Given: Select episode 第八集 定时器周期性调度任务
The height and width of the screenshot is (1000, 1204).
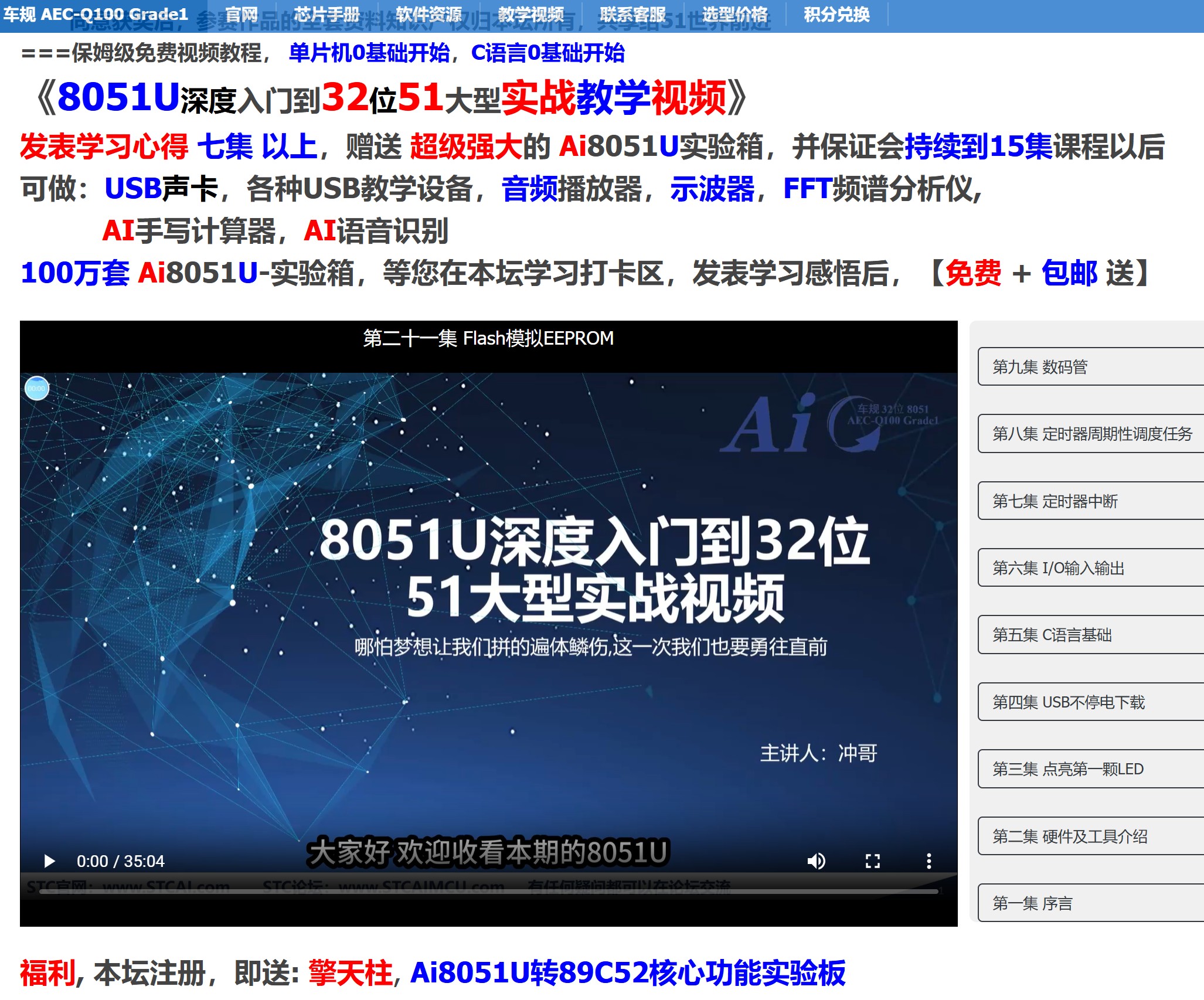Looking at the screenshot, I should click(1091, 434).
